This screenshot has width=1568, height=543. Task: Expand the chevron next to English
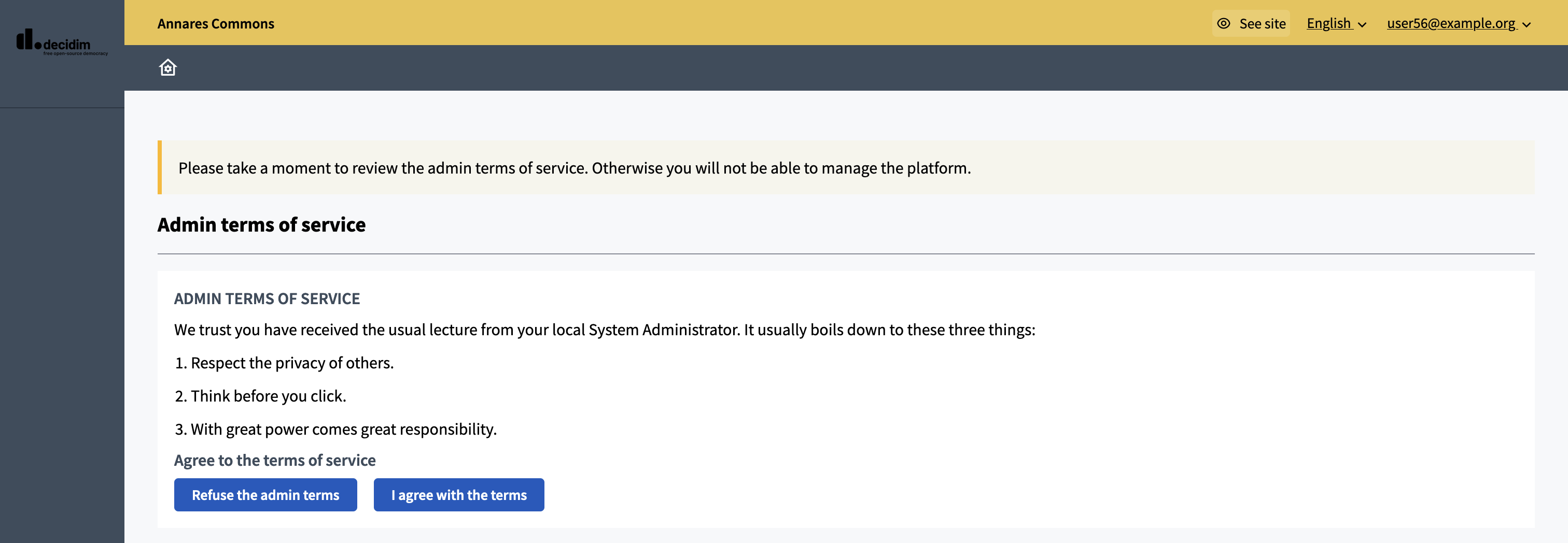pos(1363,24)
